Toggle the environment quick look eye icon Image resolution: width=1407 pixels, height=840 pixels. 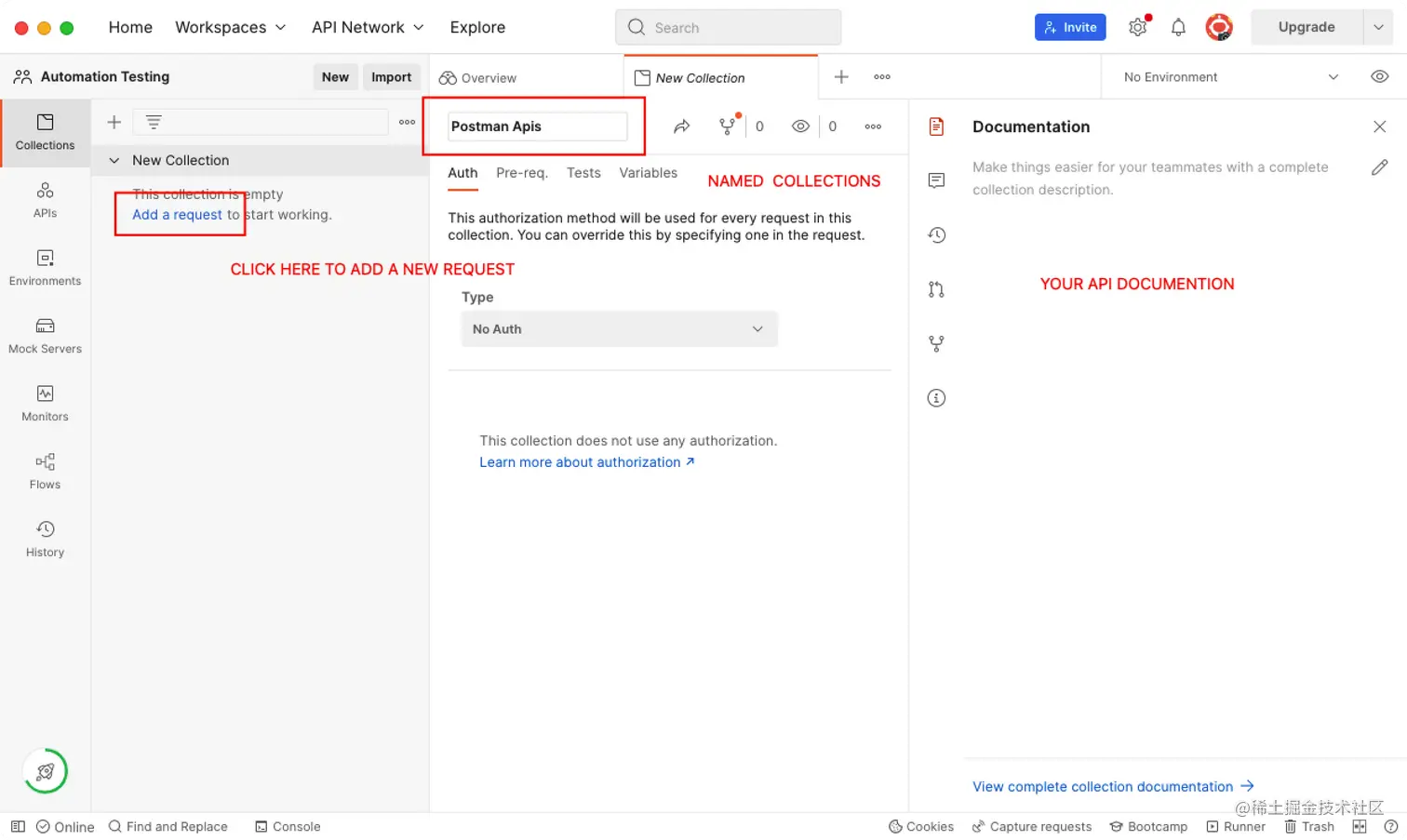[1379, 77]
